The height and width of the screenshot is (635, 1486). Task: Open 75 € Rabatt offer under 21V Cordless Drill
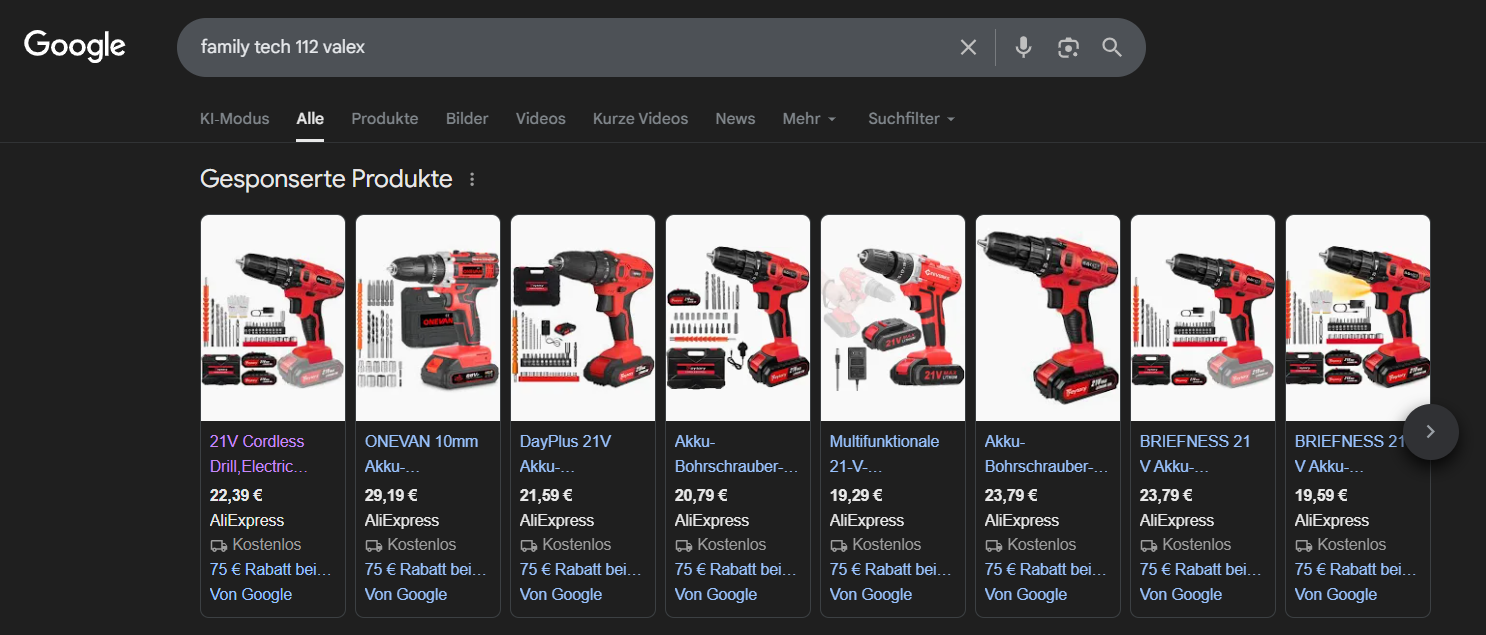[x=270, y=569]
